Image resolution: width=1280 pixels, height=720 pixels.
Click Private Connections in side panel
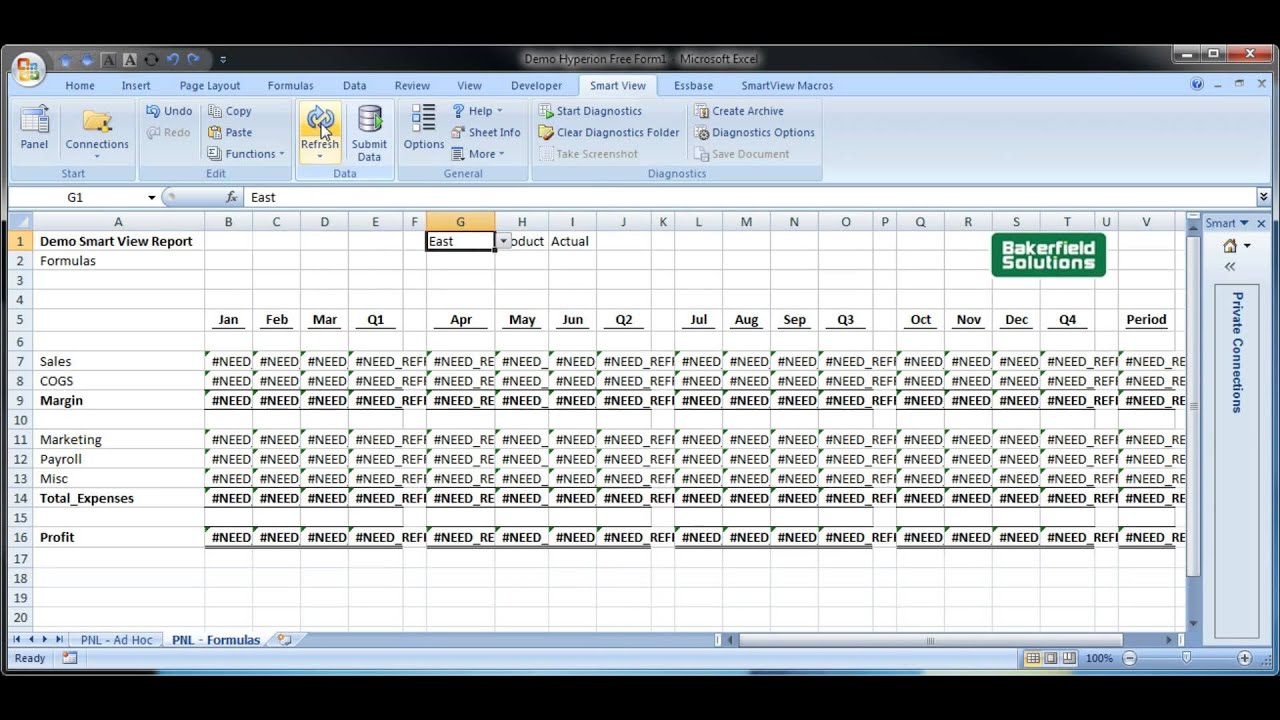tap(1237, 352)
